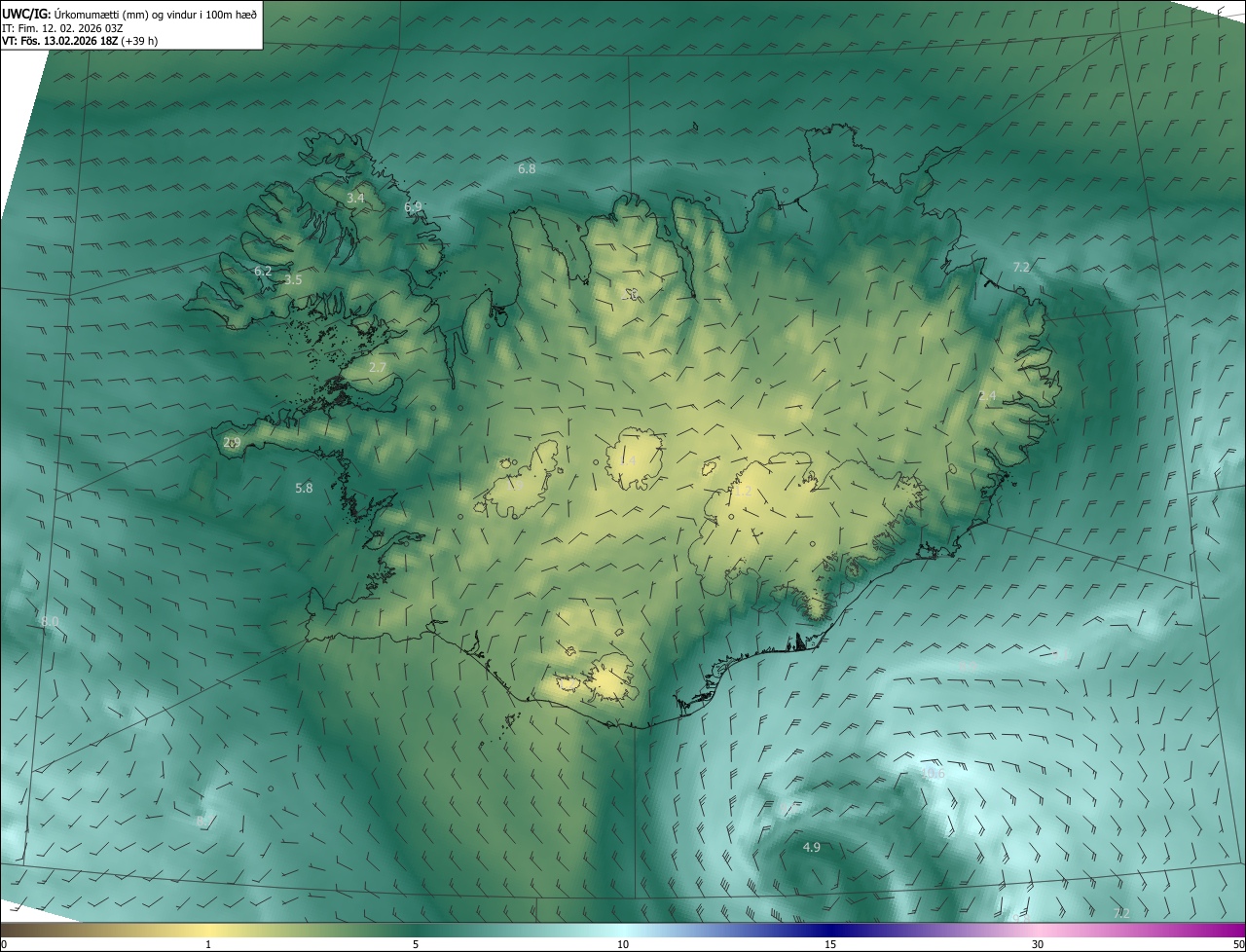The width and height of the screenshot is (1246, 952).
Task: Select the 2.9 value label on the map
Action: (232, 442)
